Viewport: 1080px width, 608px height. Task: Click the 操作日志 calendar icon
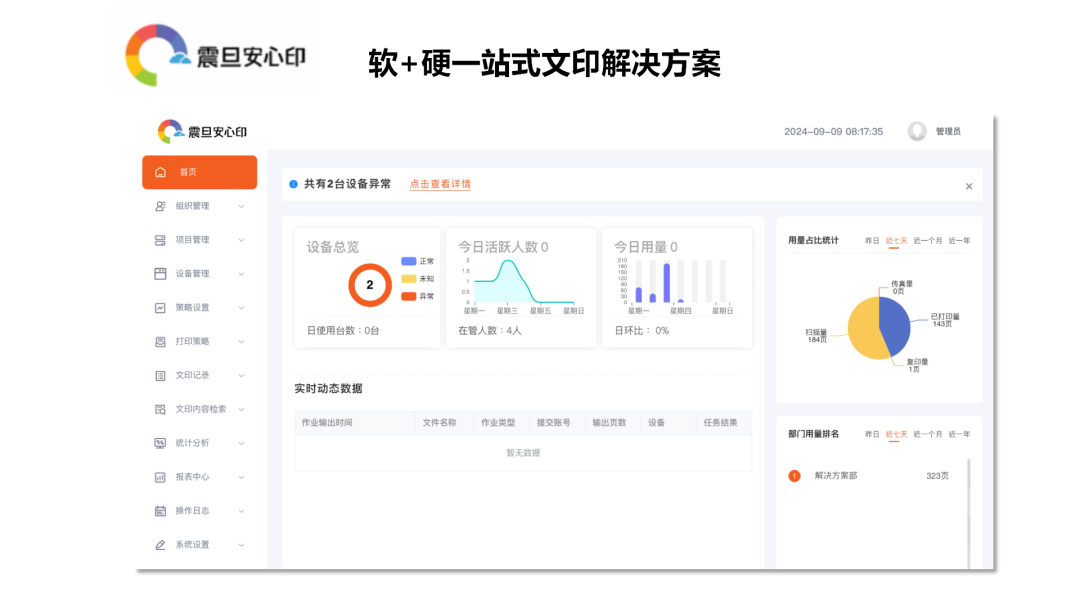[160, 511]
